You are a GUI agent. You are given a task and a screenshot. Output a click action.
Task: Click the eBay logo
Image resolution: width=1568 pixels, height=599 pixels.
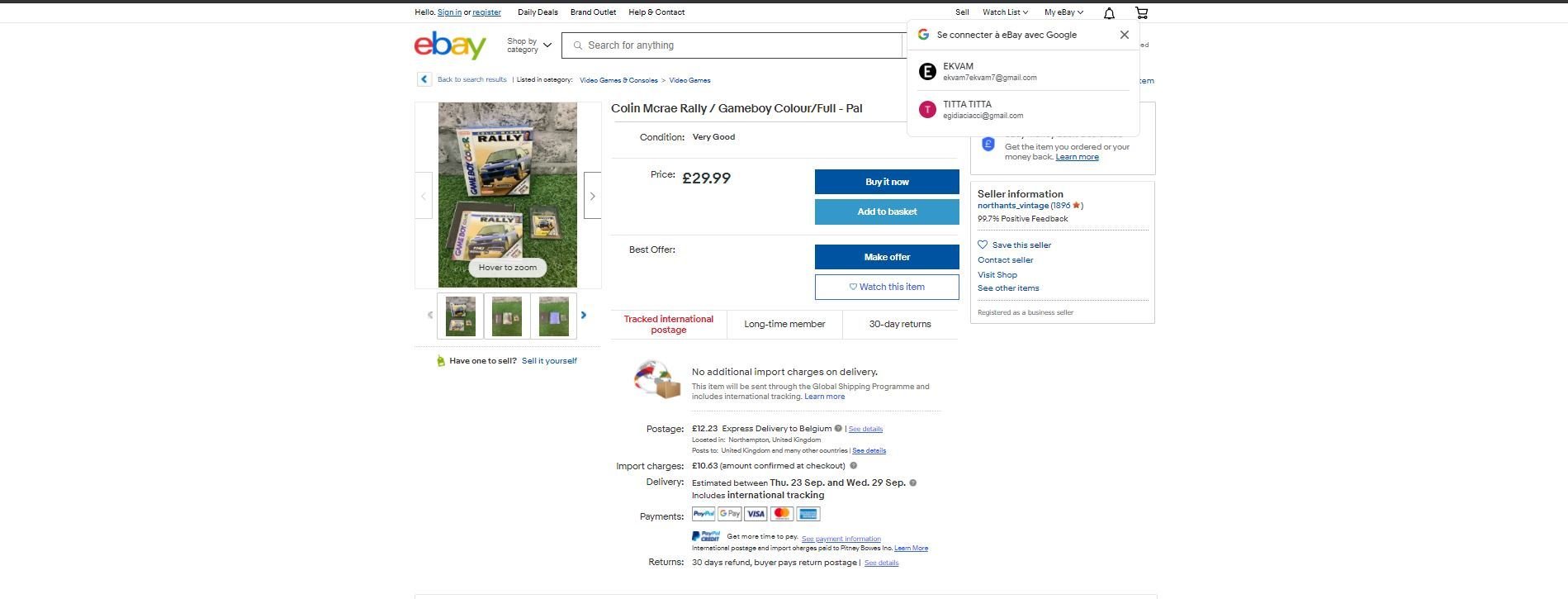[450, 45]
